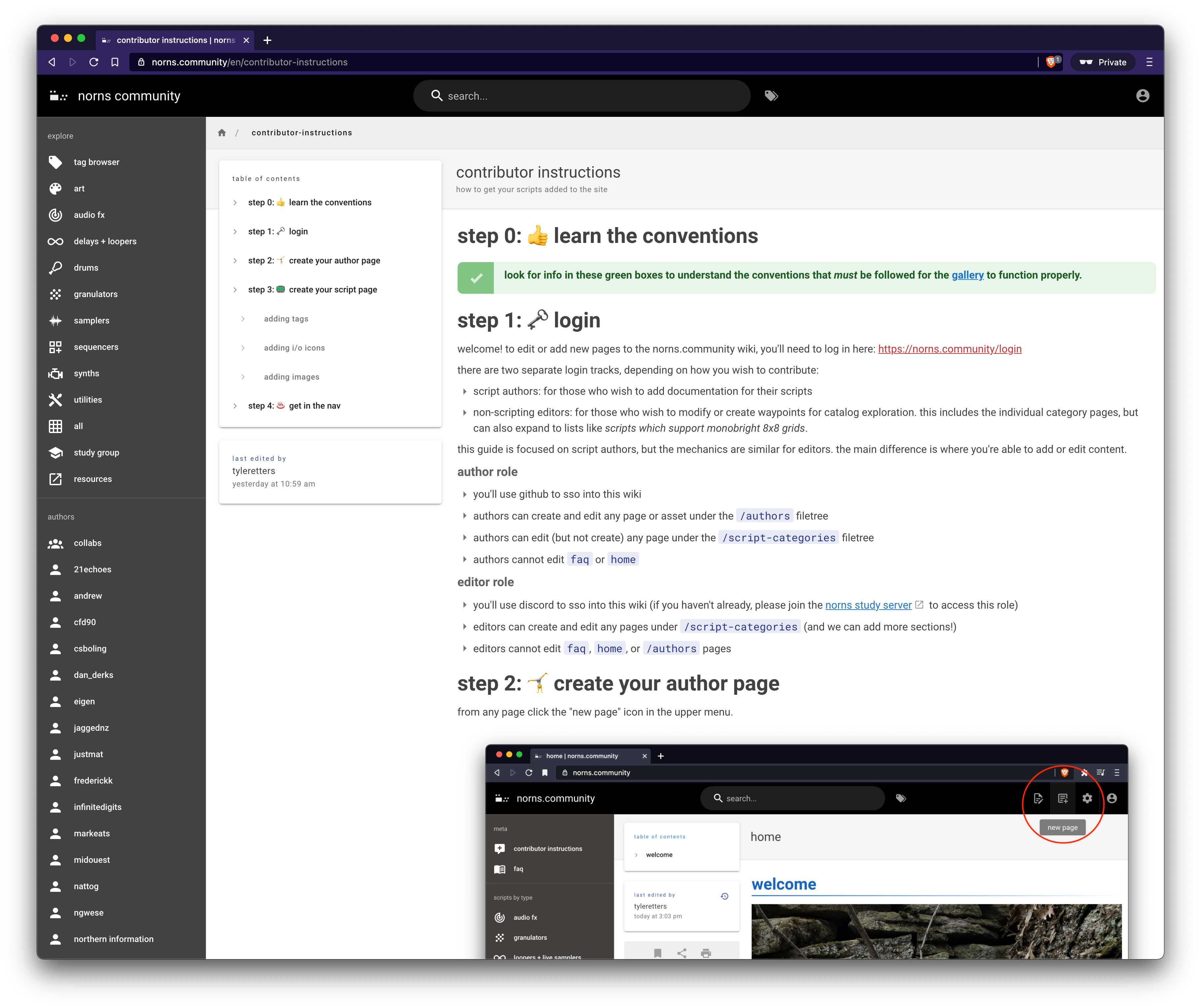Viewport: 1201px width, 1008px height.
Task: Click the norns community logo icon
Action: tap(58, 96)
